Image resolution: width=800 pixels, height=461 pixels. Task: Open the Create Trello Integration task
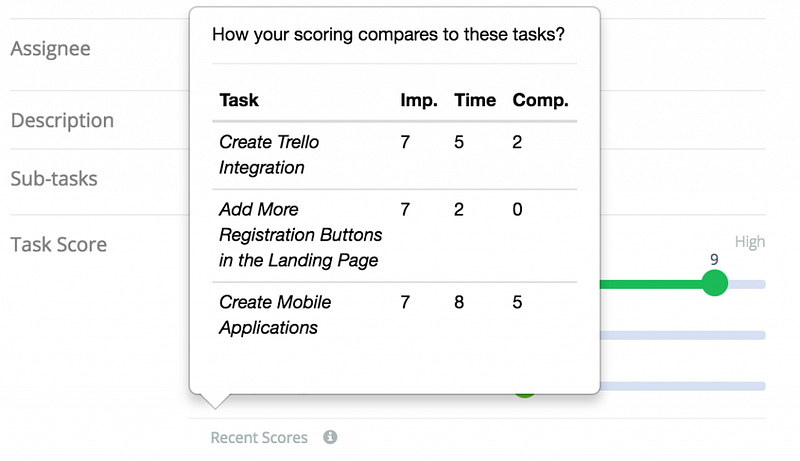pyautogui.click(x=269, y=155)
